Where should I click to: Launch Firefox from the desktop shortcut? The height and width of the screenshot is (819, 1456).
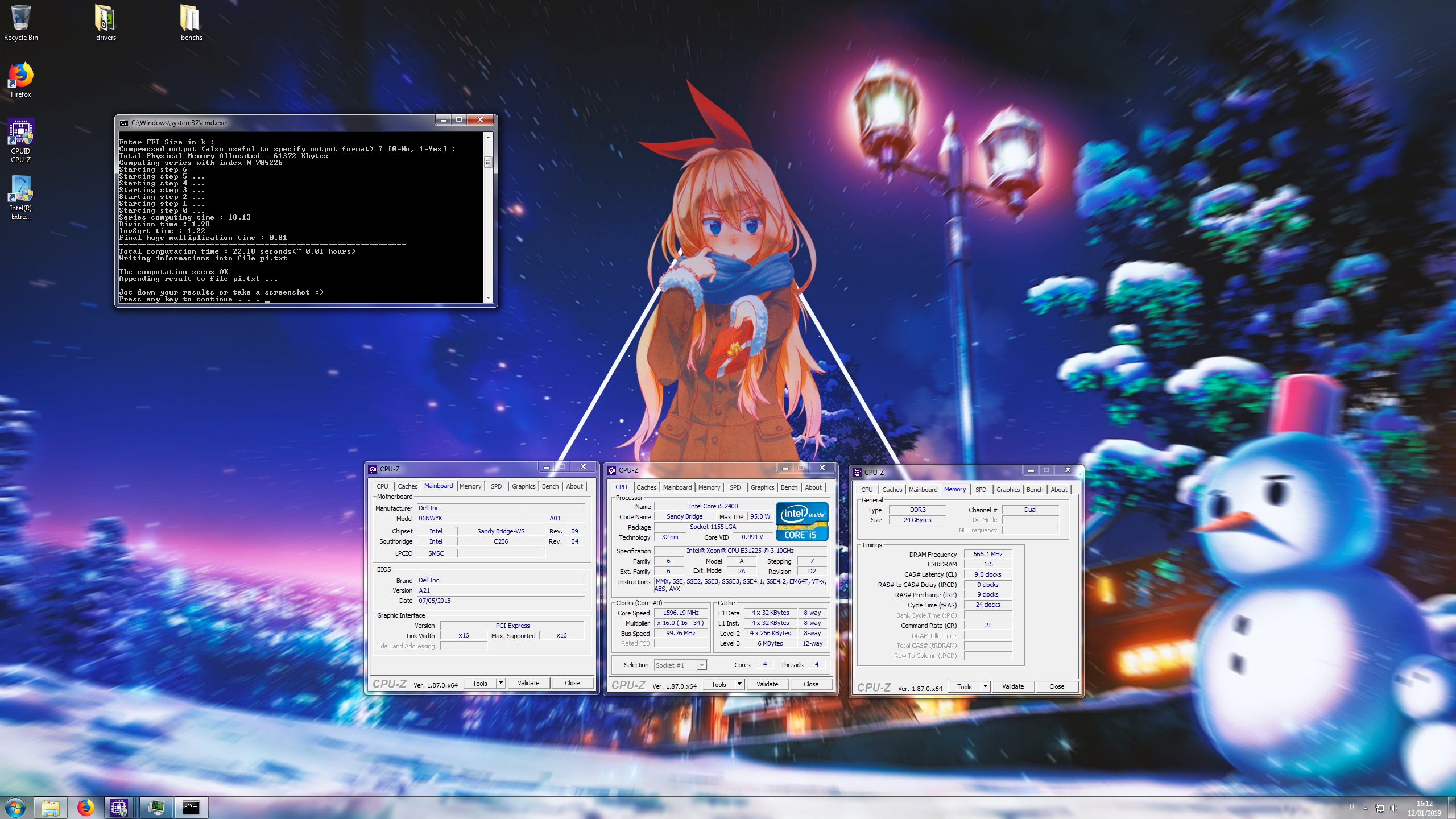click(20, 80)
